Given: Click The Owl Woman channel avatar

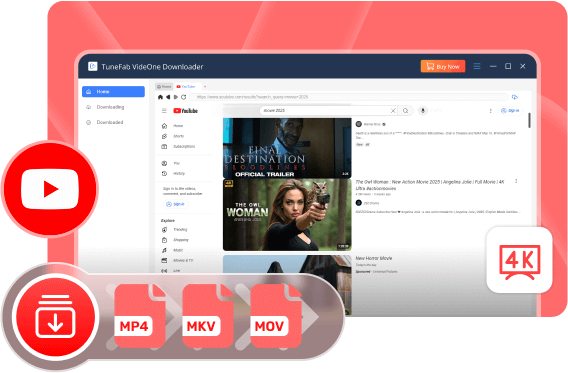Looking at the screenshot, I should point(359,203).
